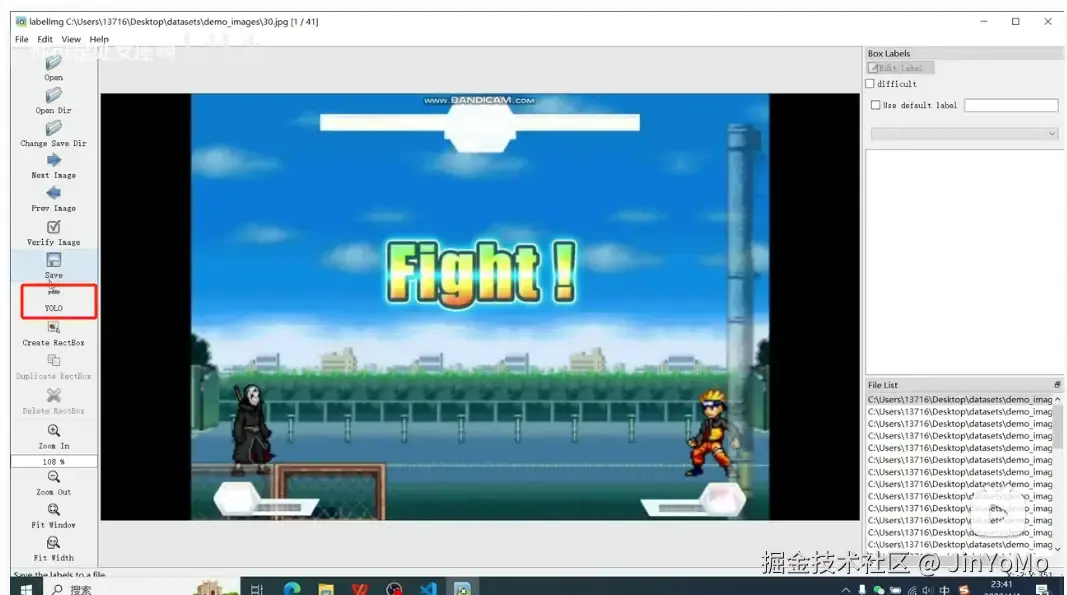Save the labels with Save tool
This screenshot has width=1067, height=595.
coord(53,266)
